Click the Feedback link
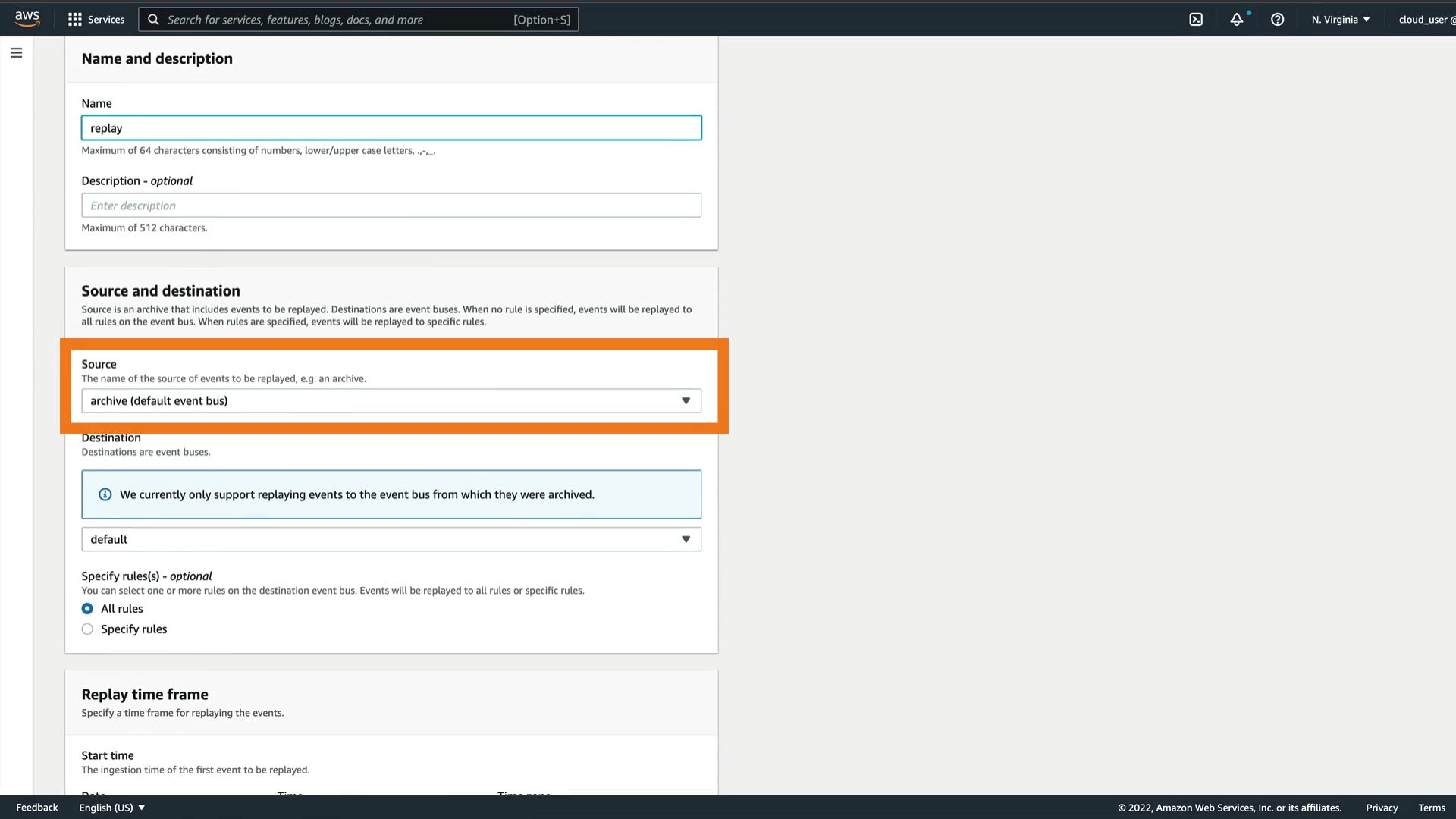 (37, 808)
